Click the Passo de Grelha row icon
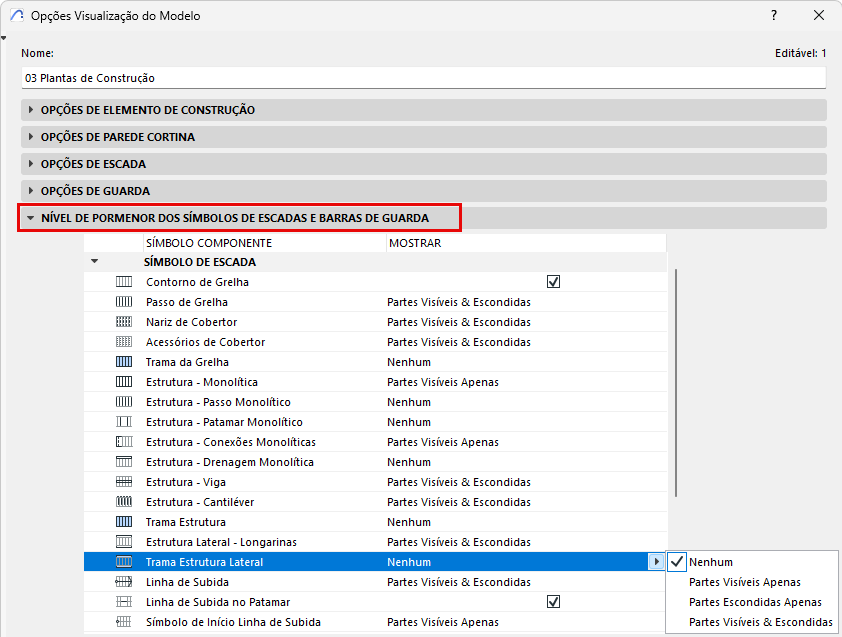Screen dimensions: 842x637 click(124, 302)
